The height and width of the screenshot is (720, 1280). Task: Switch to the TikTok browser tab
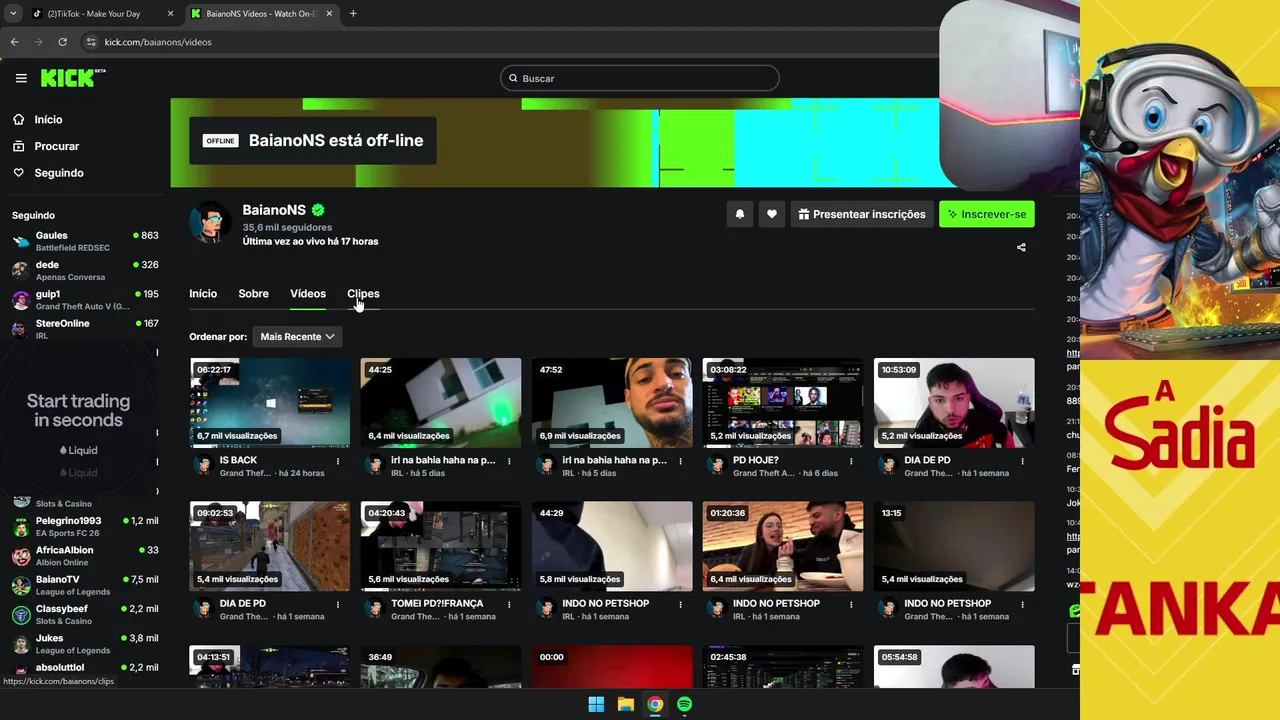coord(102,13)
